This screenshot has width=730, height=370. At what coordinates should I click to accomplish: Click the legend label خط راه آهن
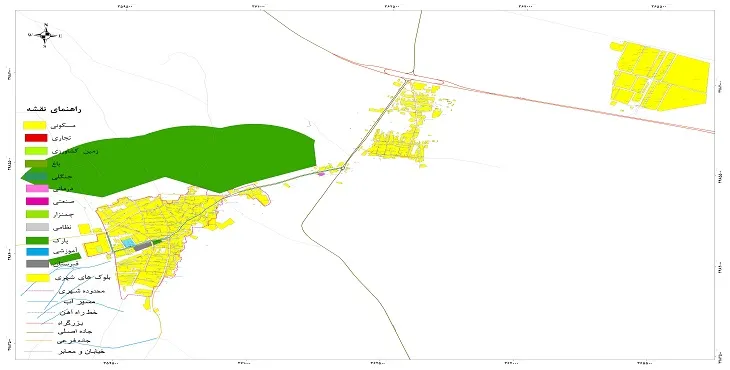pos(78,312)
